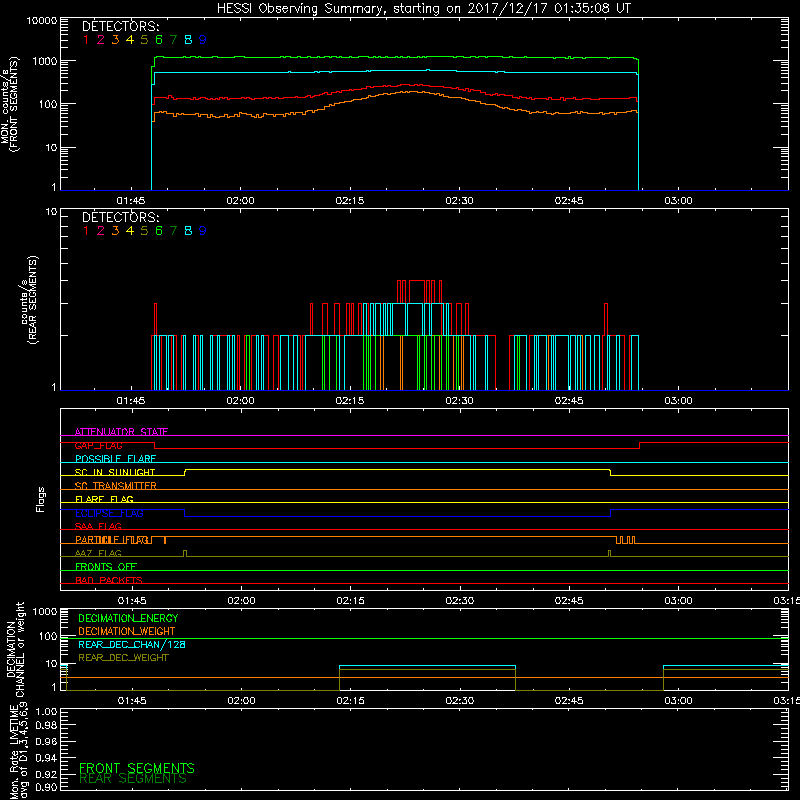Click magenta detector 2 in front segments legend

tap(101, 40)
